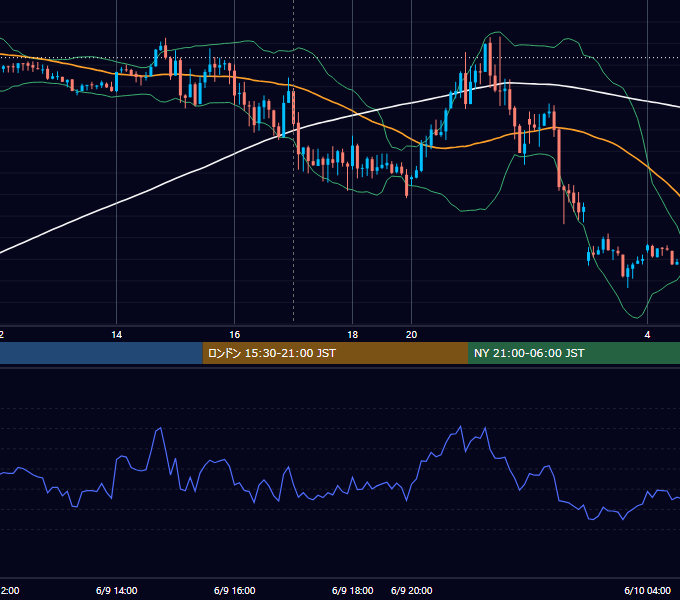Click the 14 hour label on price chart axis
680x600 pixels.
(116, 334)
